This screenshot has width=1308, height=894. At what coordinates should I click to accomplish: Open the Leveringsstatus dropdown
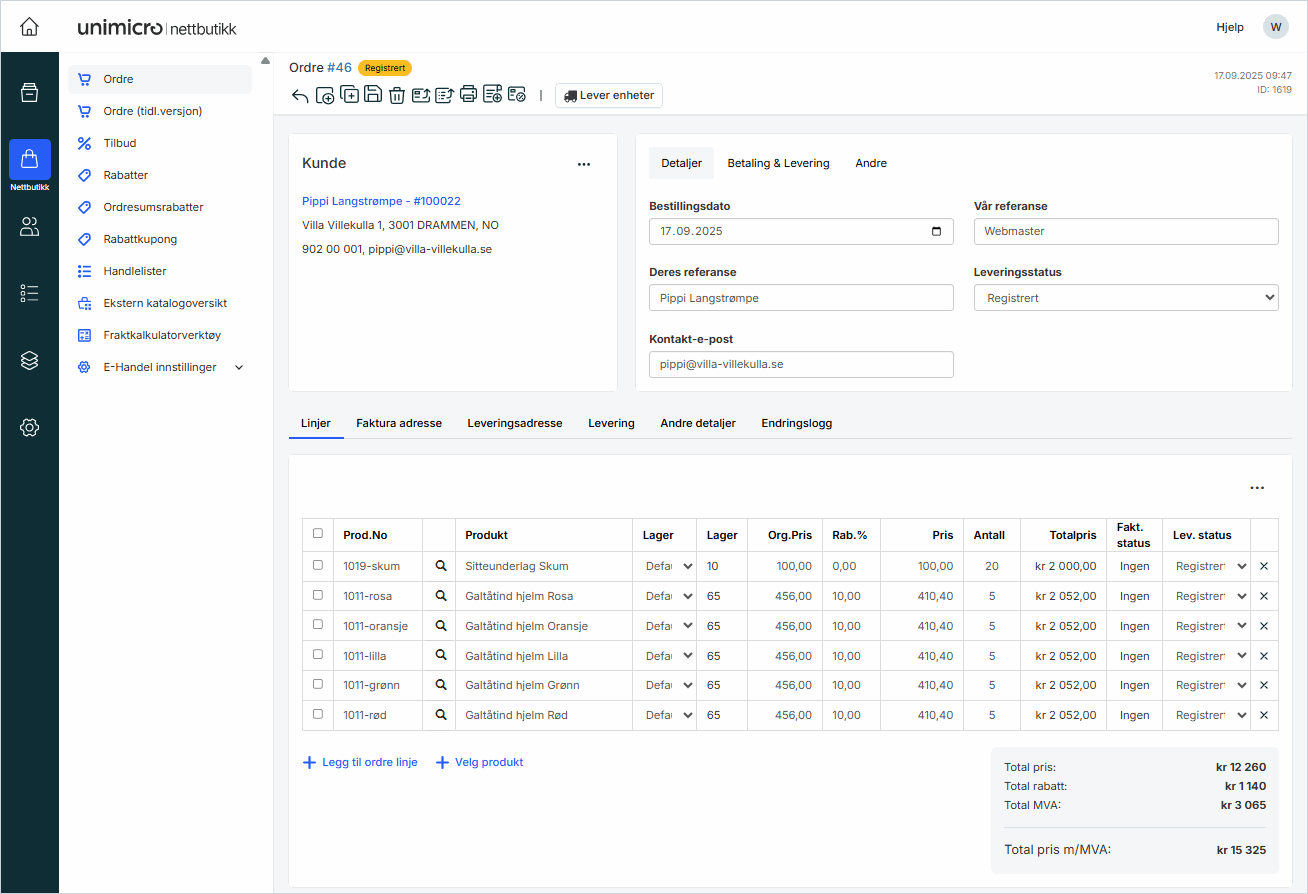click(1125, 298)
